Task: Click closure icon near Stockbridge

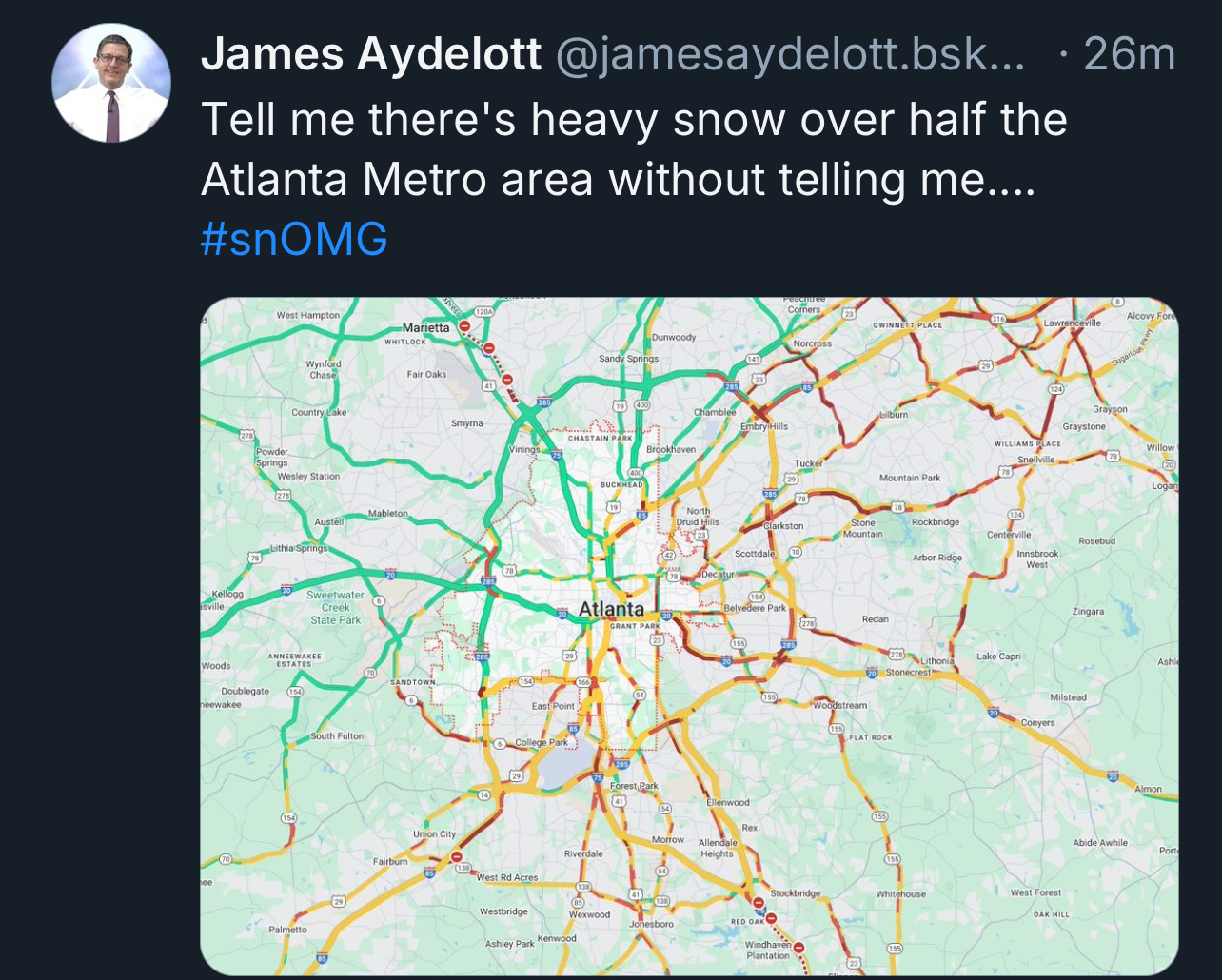Action: tap(759, 902)
